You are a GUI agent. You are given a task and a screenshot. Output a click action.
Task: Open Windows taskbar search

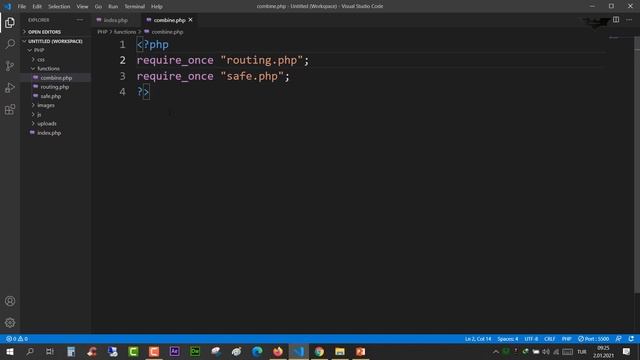coord(30,351)
